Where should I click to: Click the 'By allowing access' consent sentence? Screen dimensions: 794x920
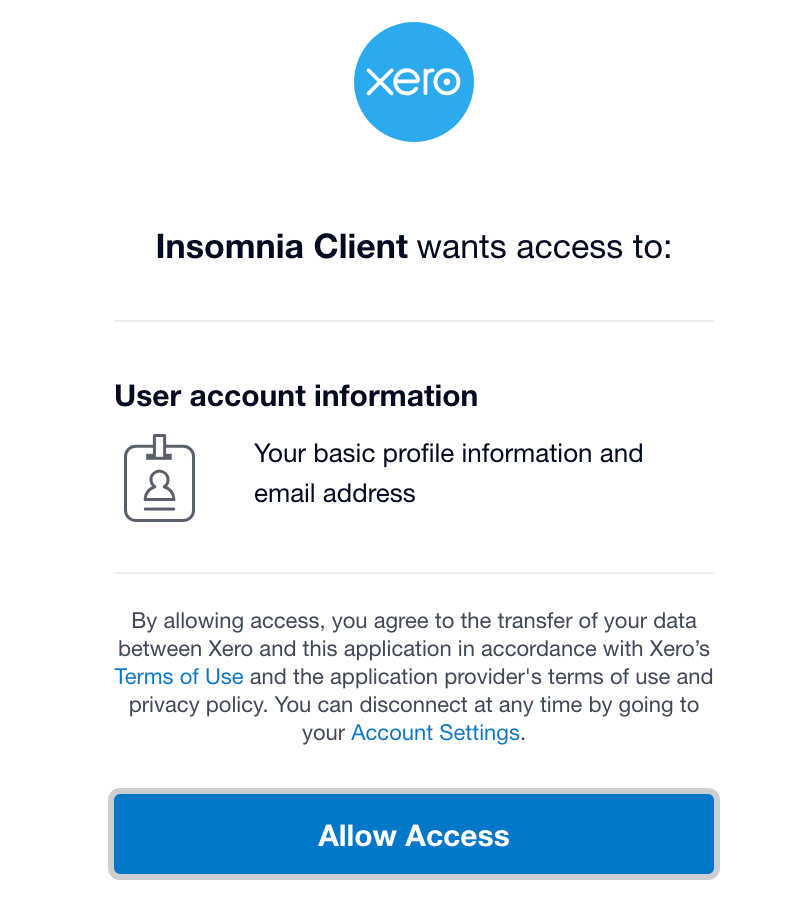(x=414, y=621)
